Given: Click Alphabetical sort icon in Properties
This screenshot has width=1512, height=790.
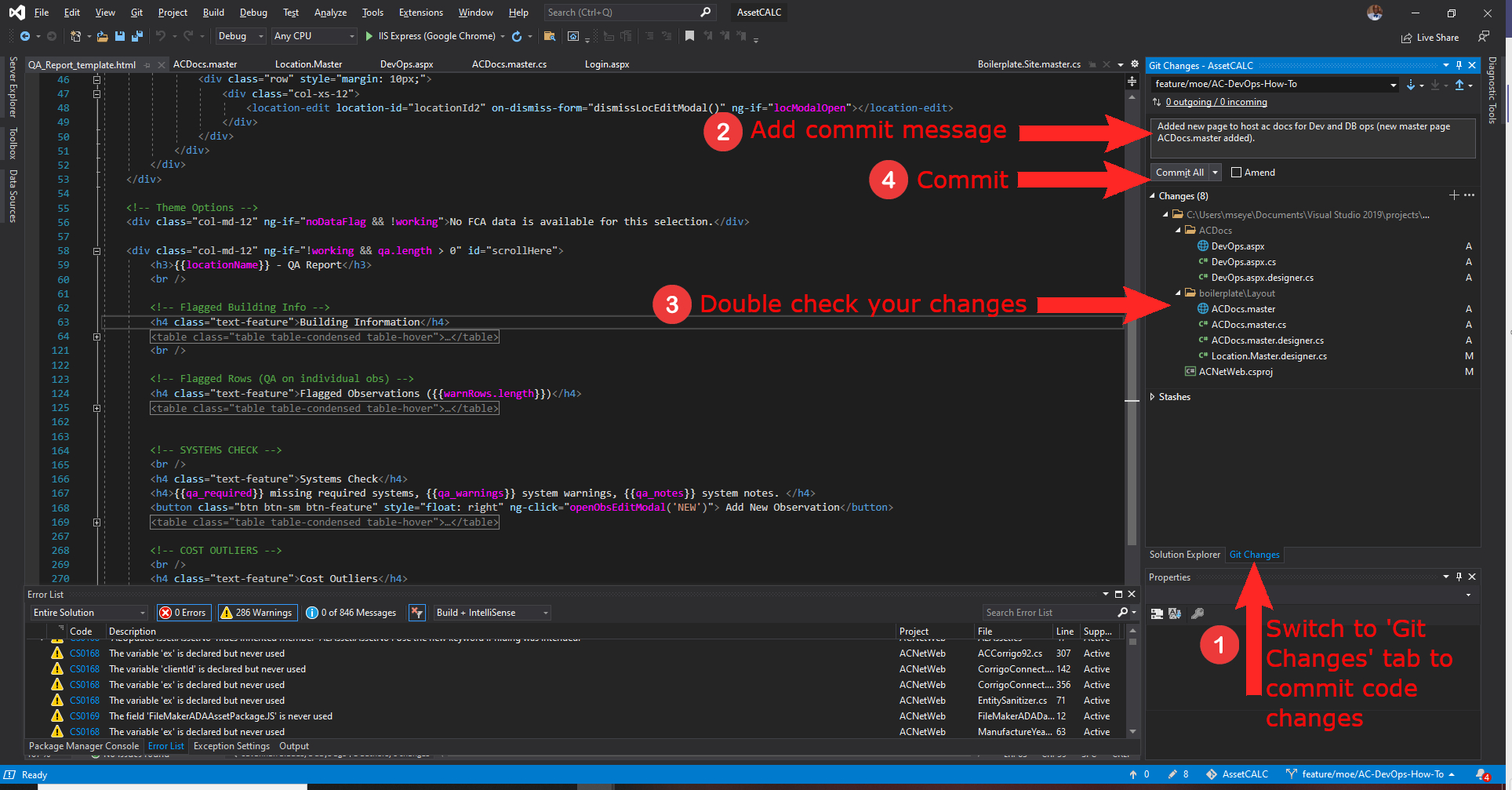Looking at the screenshot, I should click(1175, 613).
